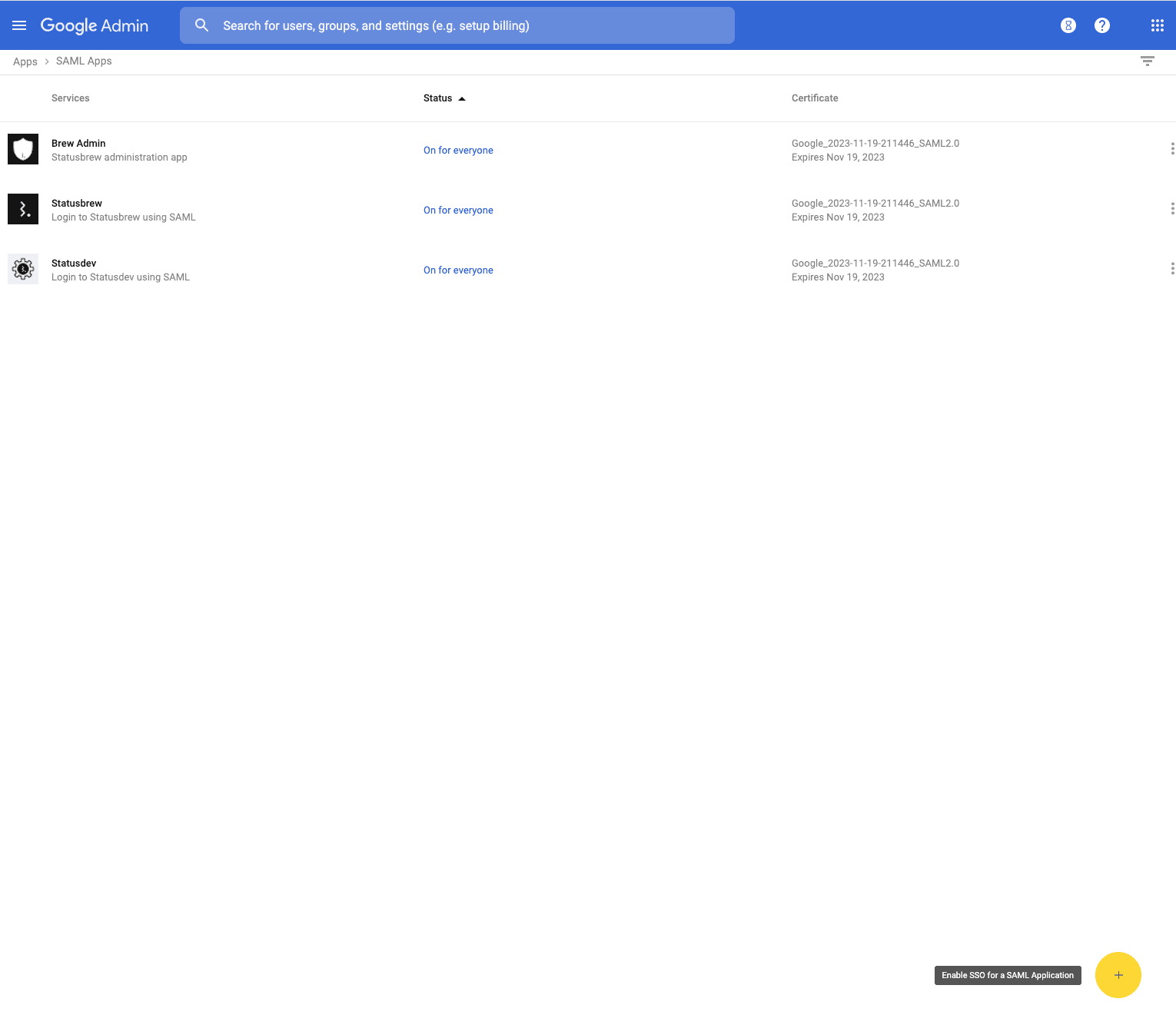
Task: Open the Brew Admin service
Action: click(78, 144)
